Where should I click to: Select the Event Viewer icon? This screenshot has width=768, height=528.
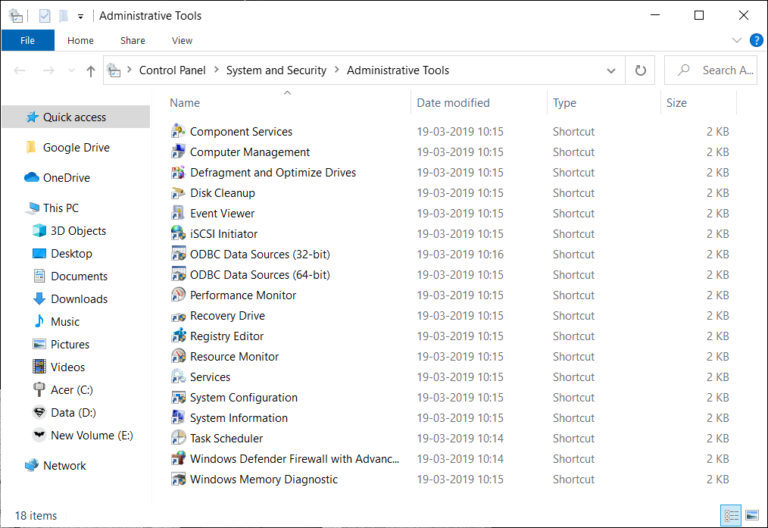click(x=178, y=213)
